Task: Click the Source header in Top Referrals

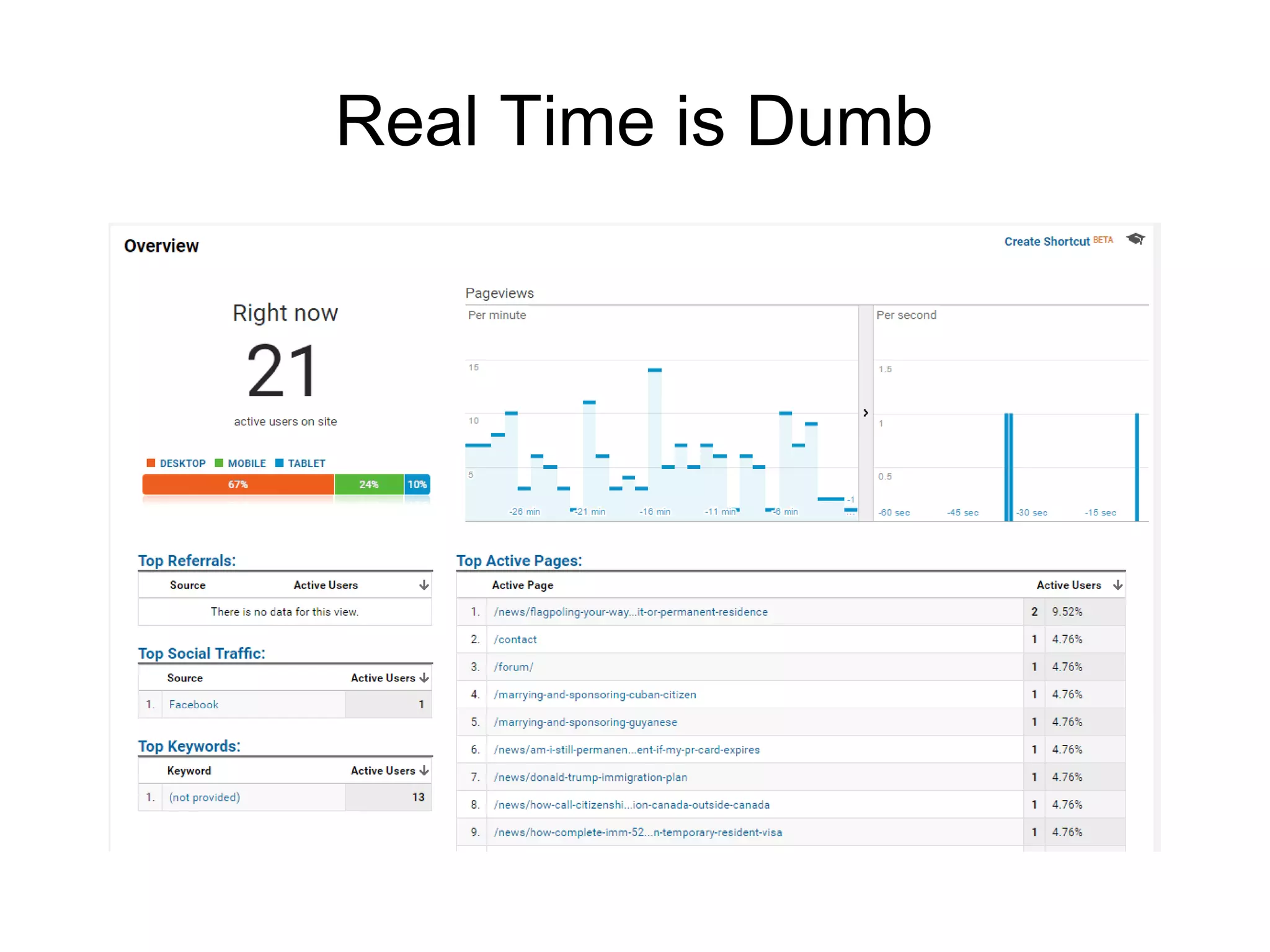Action: pyautogui.click(x=187, y=585)
